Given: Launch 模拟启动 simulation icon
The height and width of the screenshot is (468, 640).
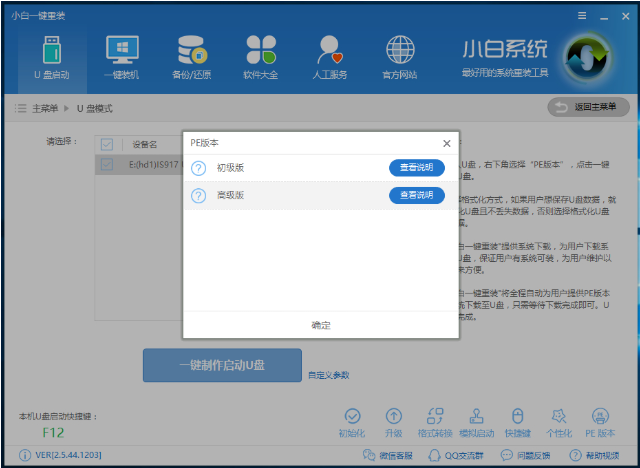Looking at the screenshot, I should coord(476,422).
